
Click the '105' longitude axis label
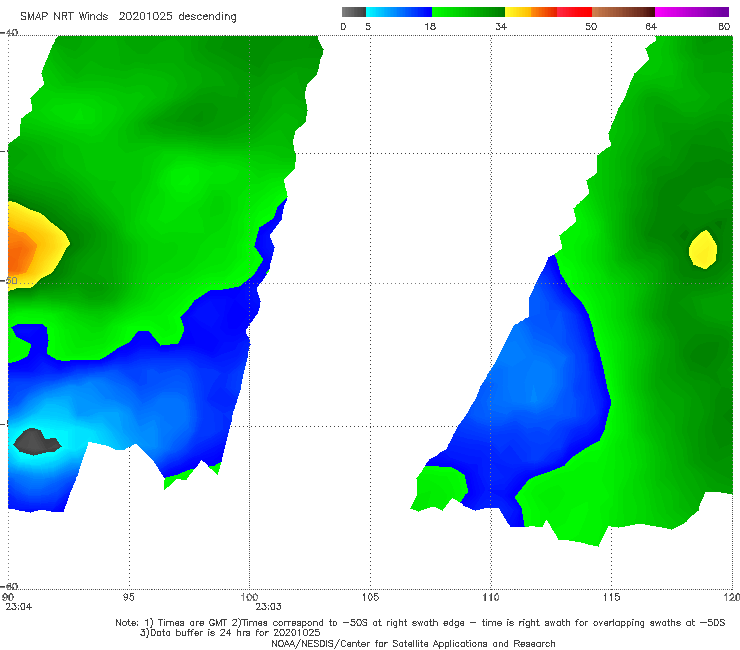click(370, 598)
